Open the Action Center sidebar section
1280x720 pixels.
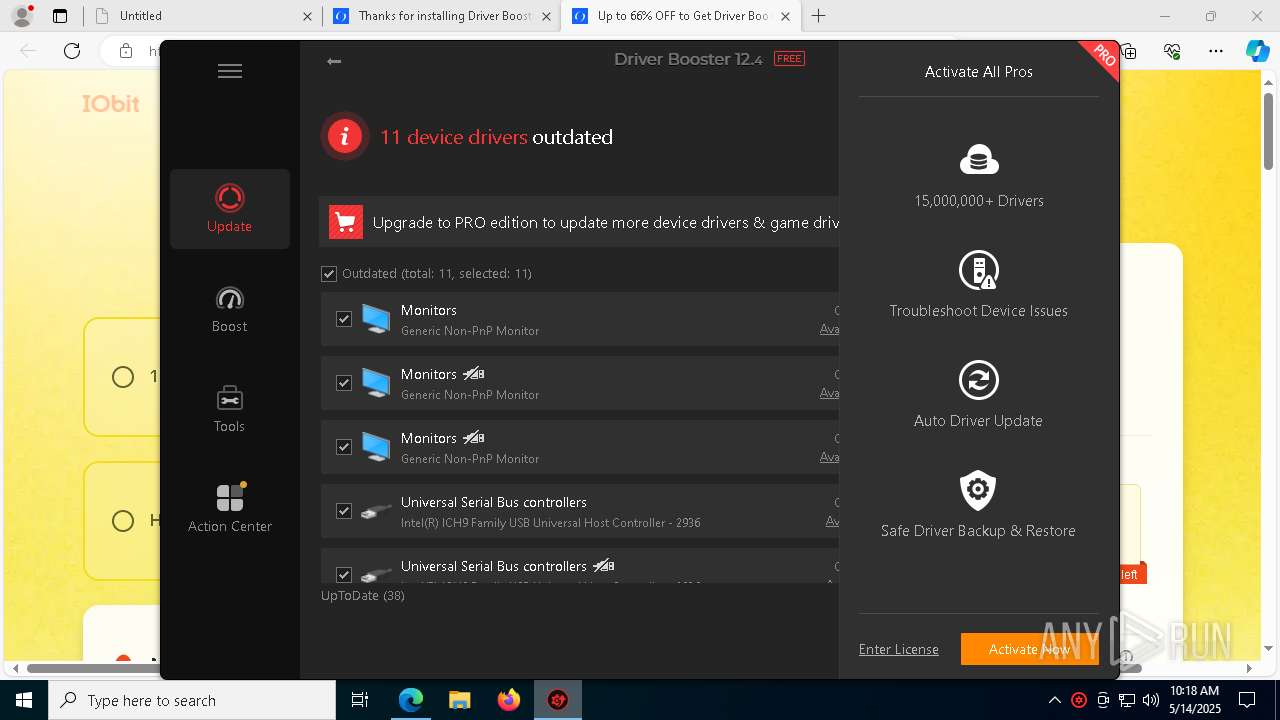pos(230,508)
